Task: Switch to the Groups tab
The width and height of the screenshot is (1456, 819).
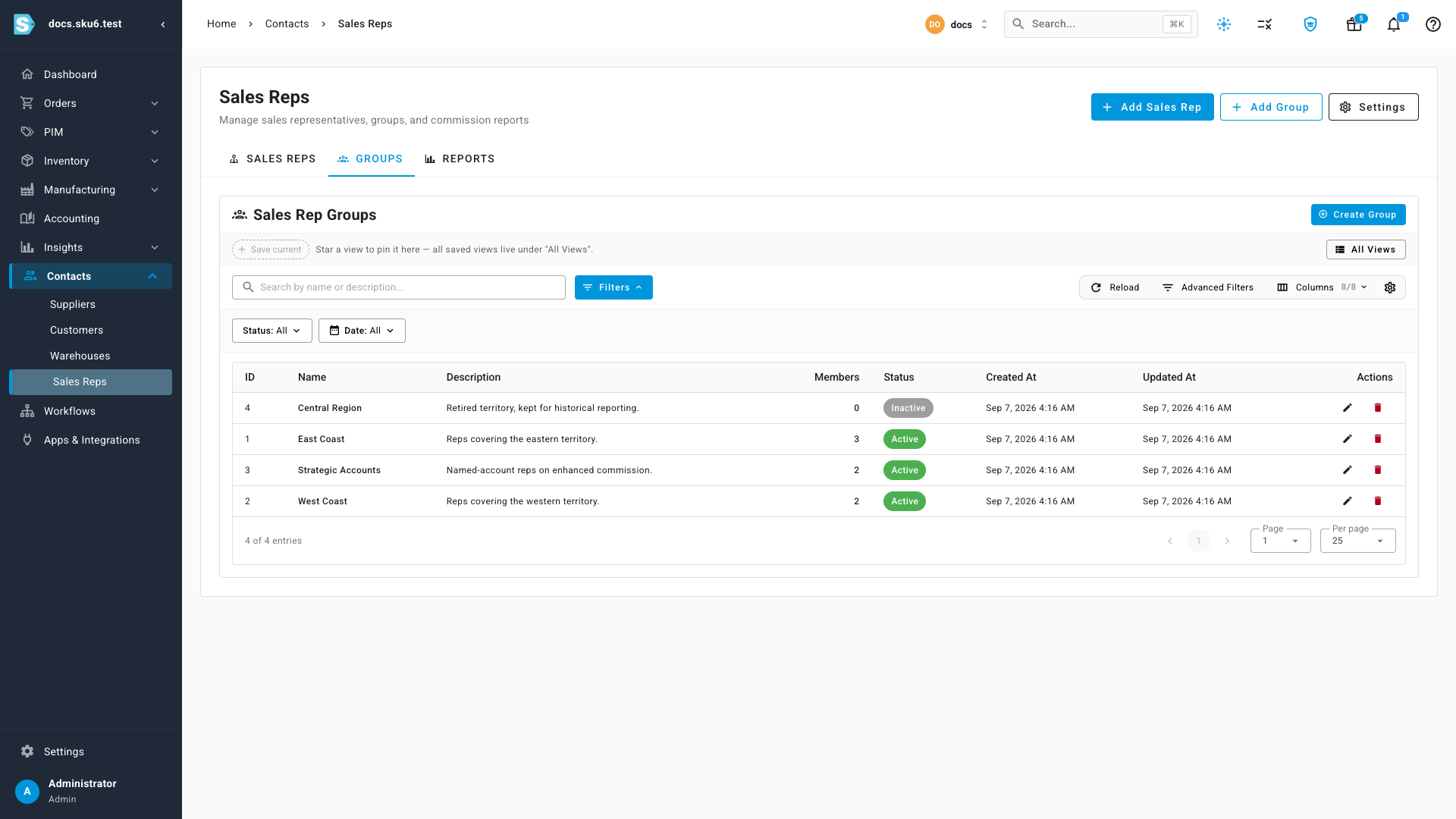Action: pyautogui.click(x=371, y=158)
